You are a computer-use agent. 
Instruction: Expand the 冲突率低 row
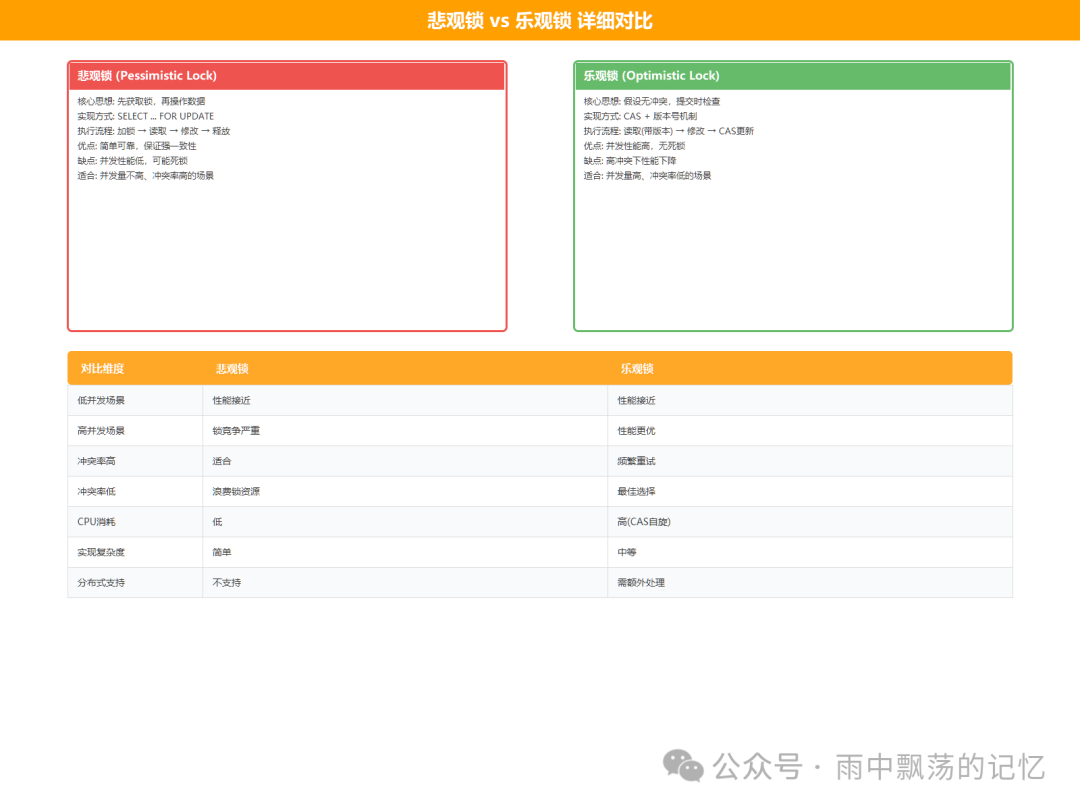[x=93, y=491]
